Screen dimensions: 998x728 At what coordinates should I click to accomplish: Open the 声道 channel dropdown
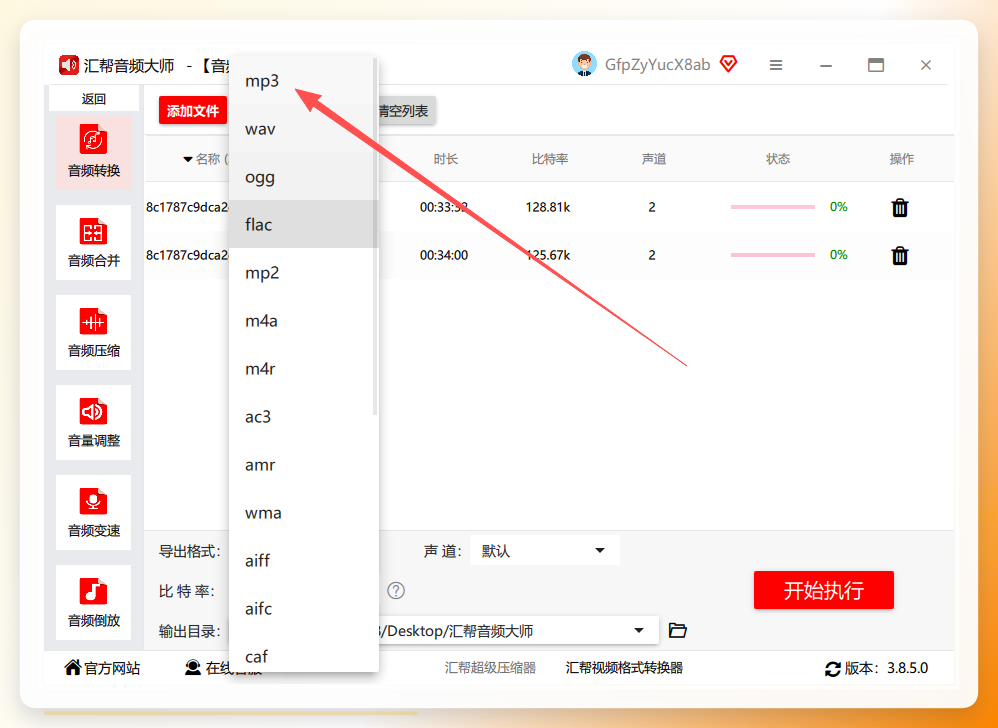click(x=545, y=550)
